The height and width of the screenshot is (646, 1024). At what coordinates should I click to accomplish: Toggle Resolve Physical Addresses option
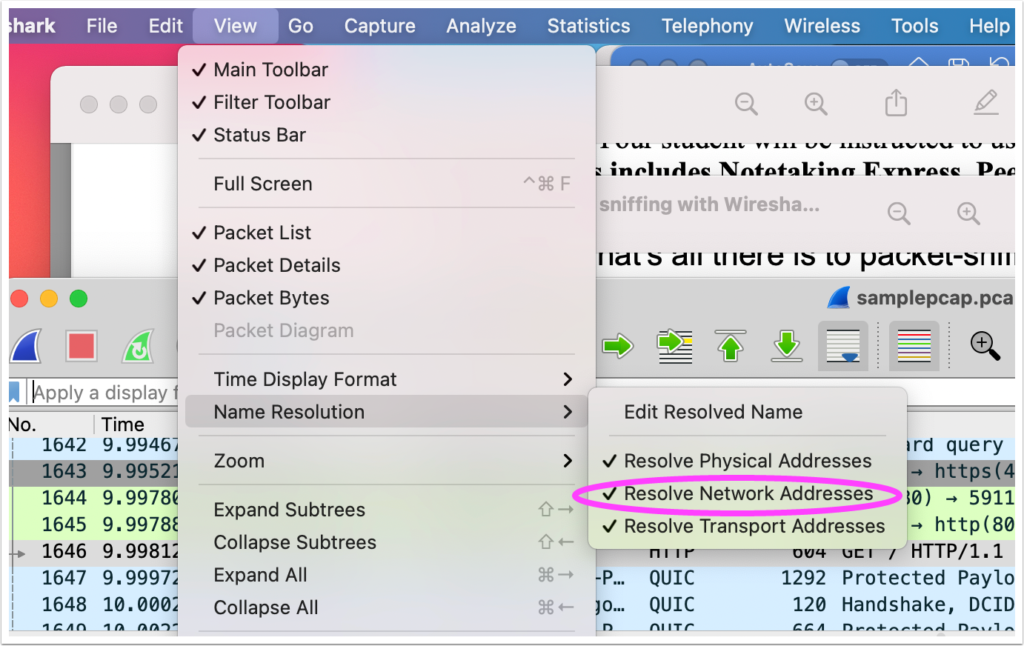(747, 461)
